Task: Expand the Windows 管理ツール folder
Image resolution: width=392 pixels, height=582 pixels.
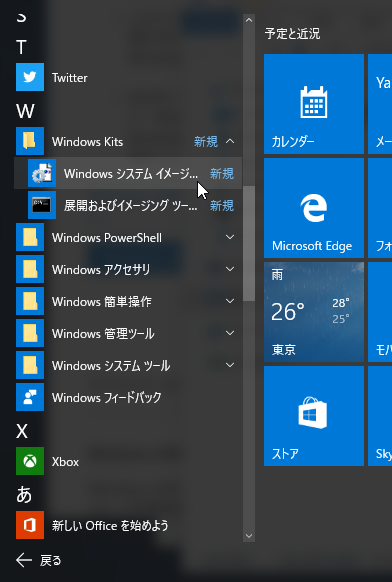Action: [x=230, y=333]
